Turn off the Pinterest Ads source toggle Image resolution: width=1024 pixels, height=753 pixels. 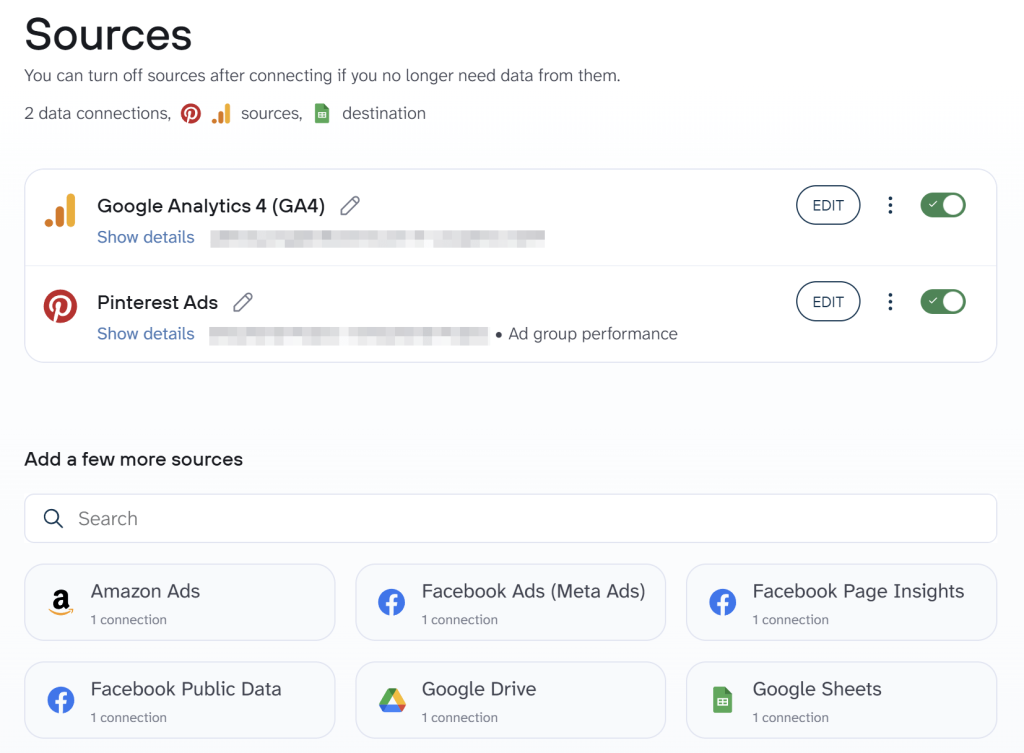(x=942, y=302)
